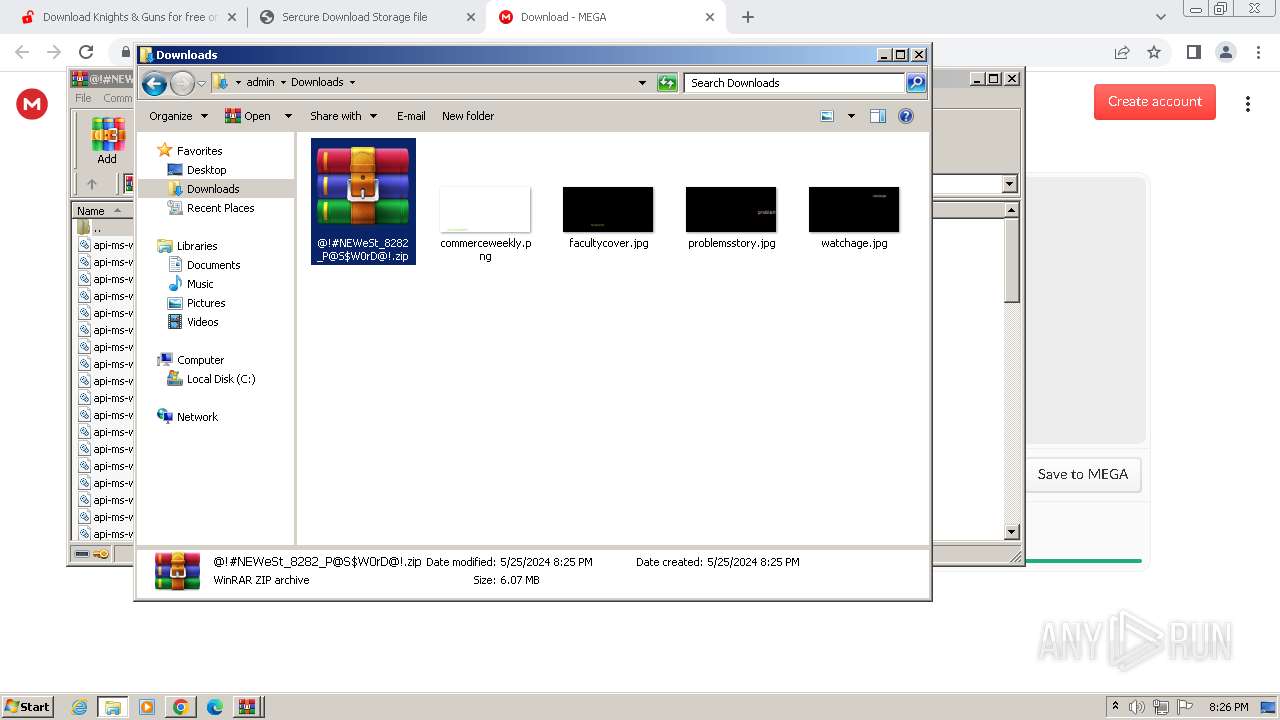Select Downloads in the navigation pane
The width and height of the screenshot is (1280, 720).
tap(212, 189)
